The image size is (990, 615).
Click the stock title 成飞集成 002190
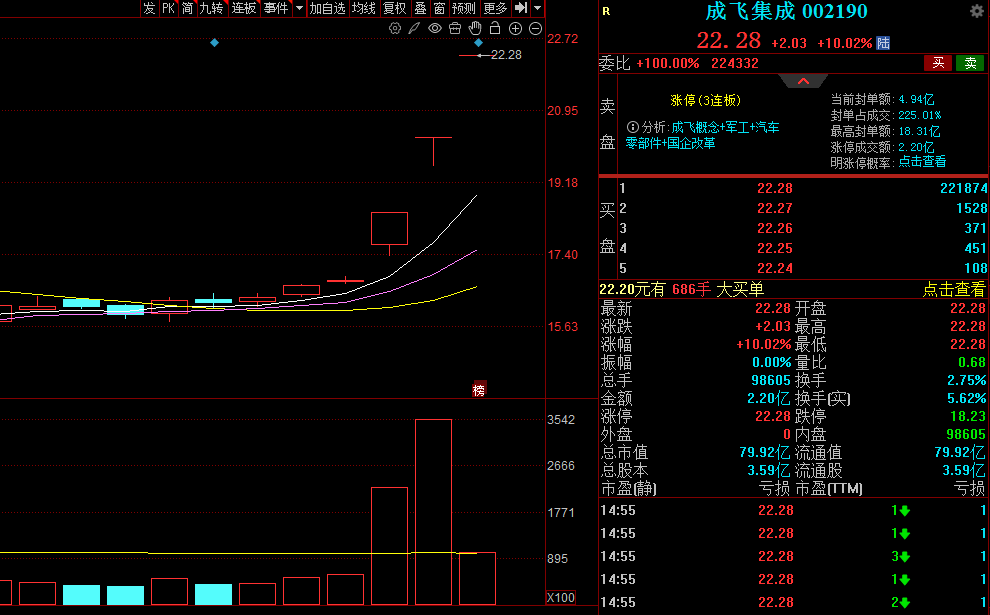coord(786,11)
